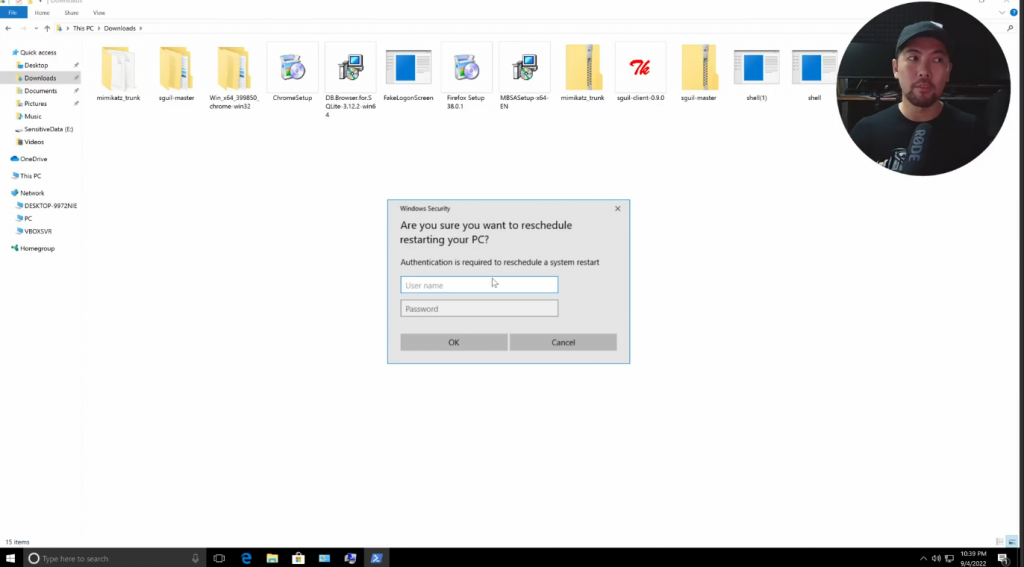Select the shell(1) file

click(756, 67)
